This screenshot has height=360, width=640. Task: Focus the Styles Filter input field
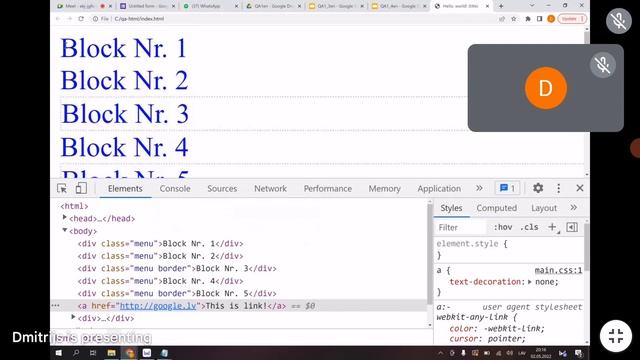(461, 227)
